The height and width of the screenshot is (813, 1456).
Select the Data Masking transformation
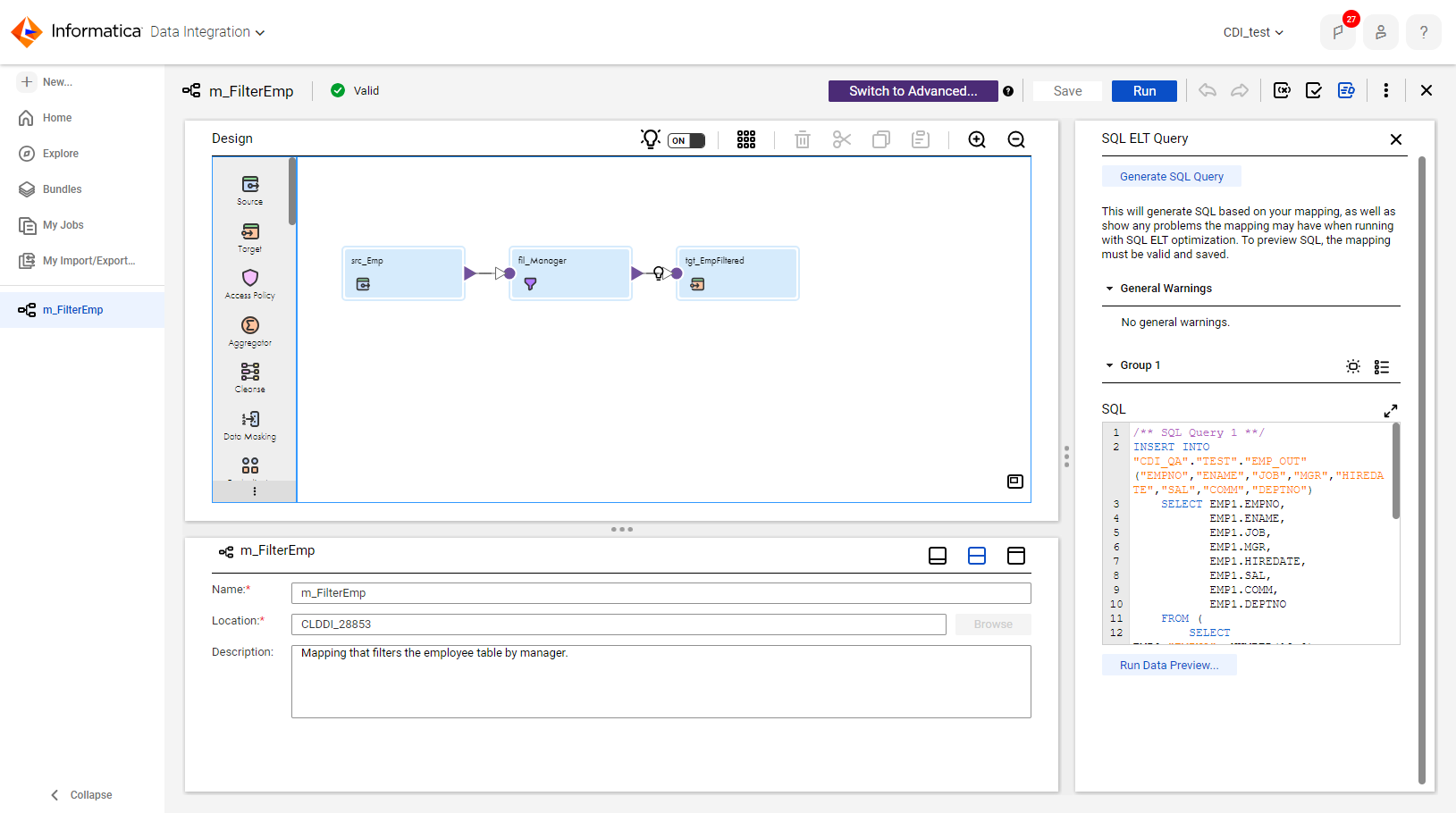pyautogui.click(x=250, y=425)
